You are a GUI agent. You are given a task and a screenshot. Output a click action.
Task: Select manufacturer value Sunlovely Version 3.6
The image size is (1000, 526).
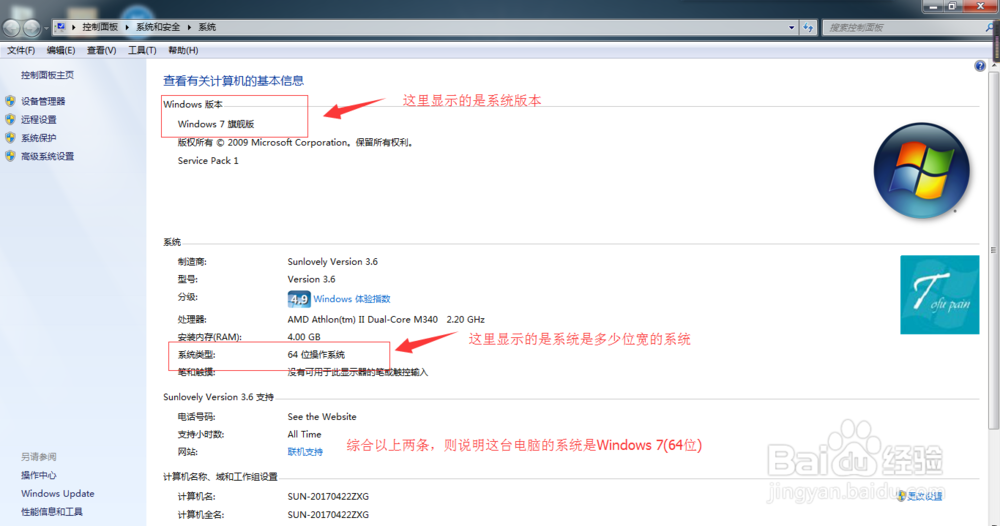(332, 261)
